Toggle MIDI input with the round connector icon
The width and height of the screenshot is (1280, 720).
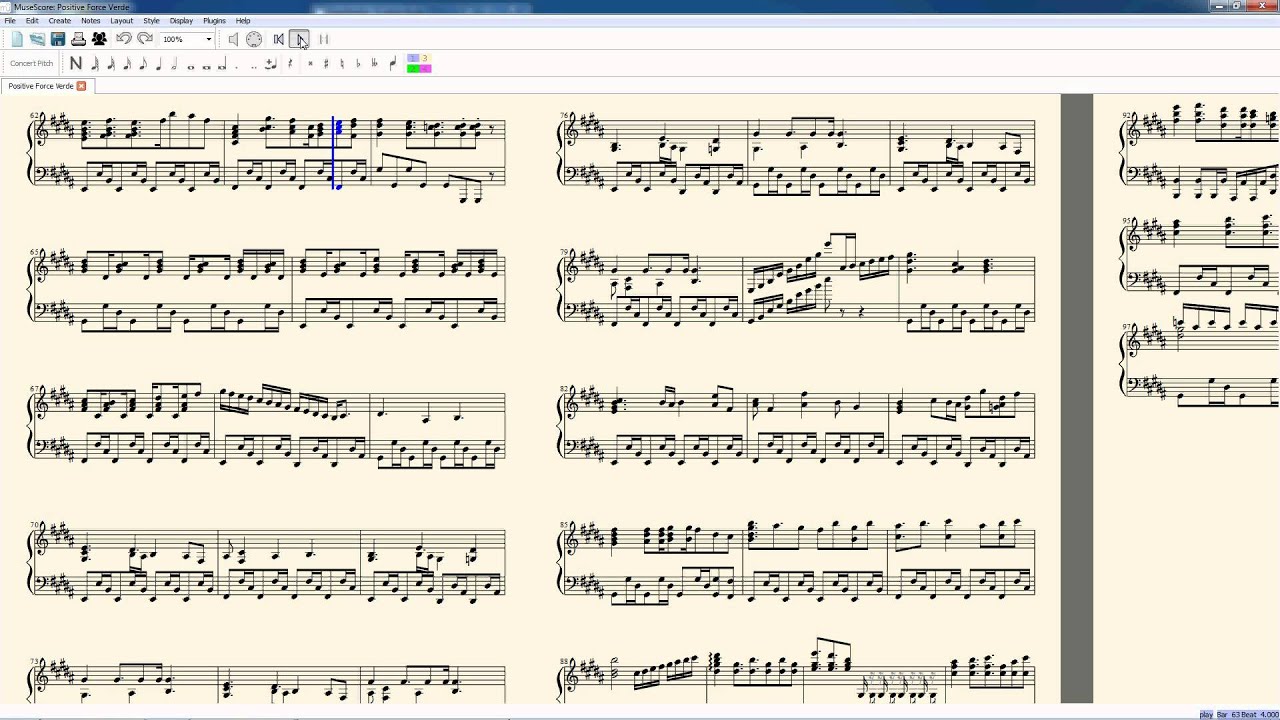pos(254,39)
